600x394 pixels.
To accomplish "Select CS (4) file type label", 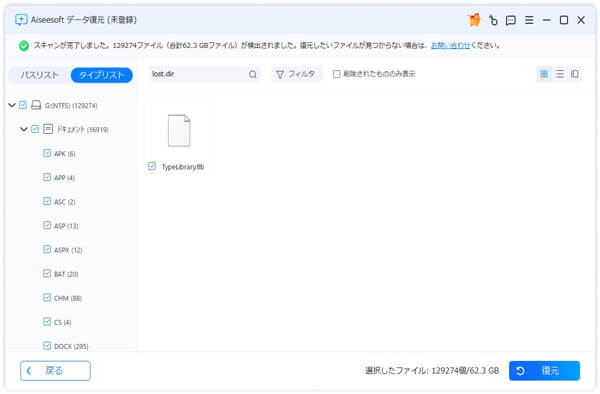I will click(63, 322).
